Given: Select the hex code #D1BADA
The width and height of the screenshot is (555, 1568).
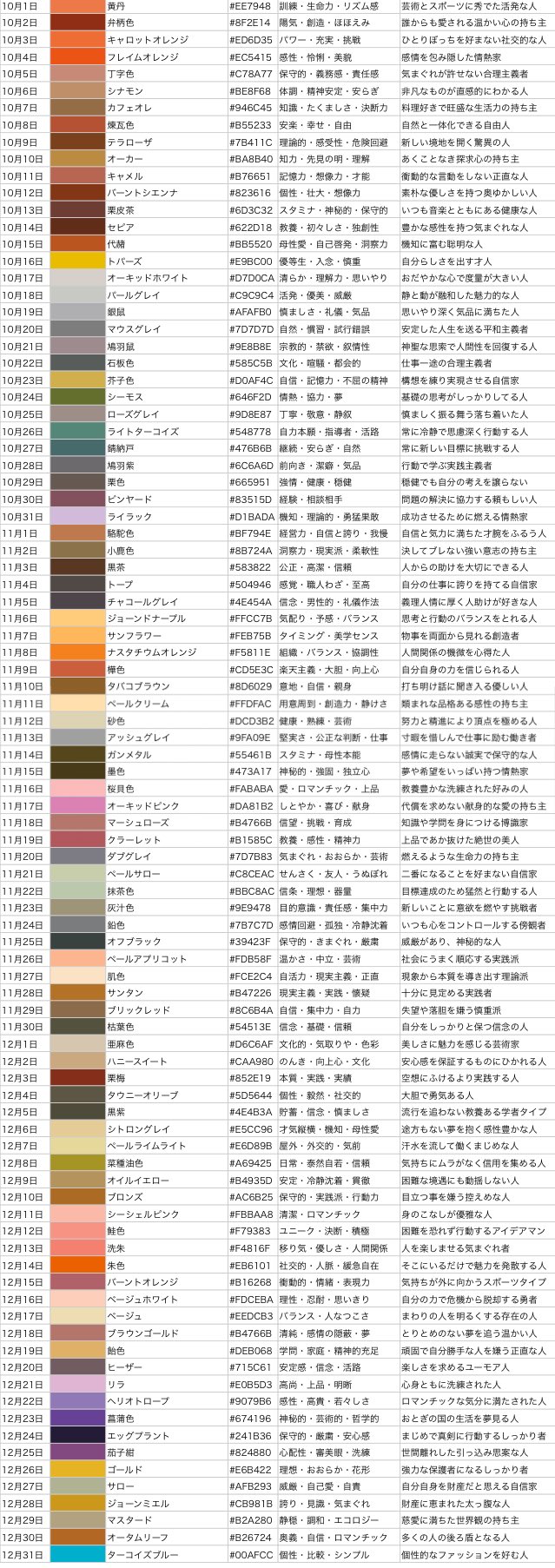Looking at the screenshot, I should [x=250, y=517].
